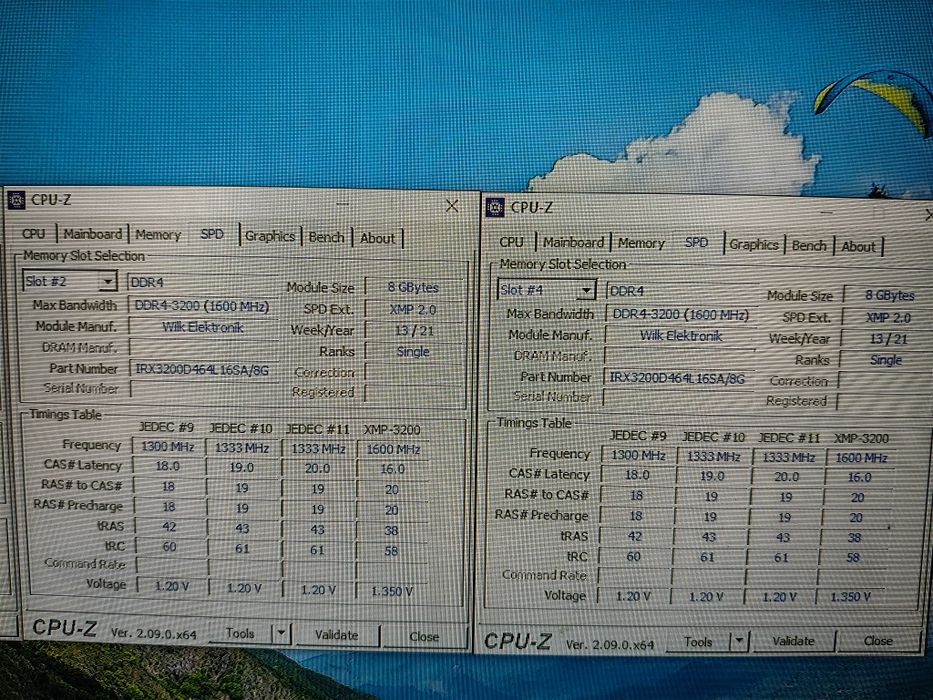Click XMP-3200 voltage 1.350 V in Slot #2 window

click(392, 591)
